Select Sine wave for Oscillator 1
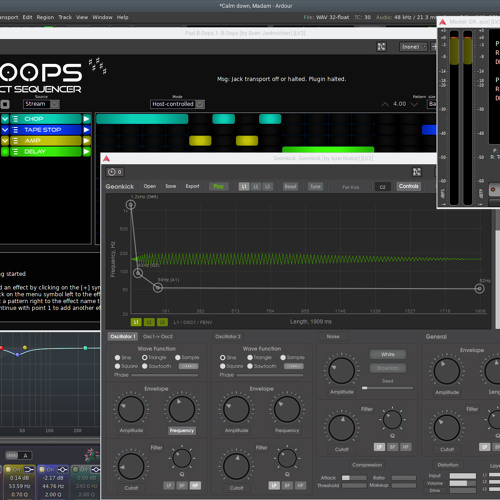 [x=117, y=357]
